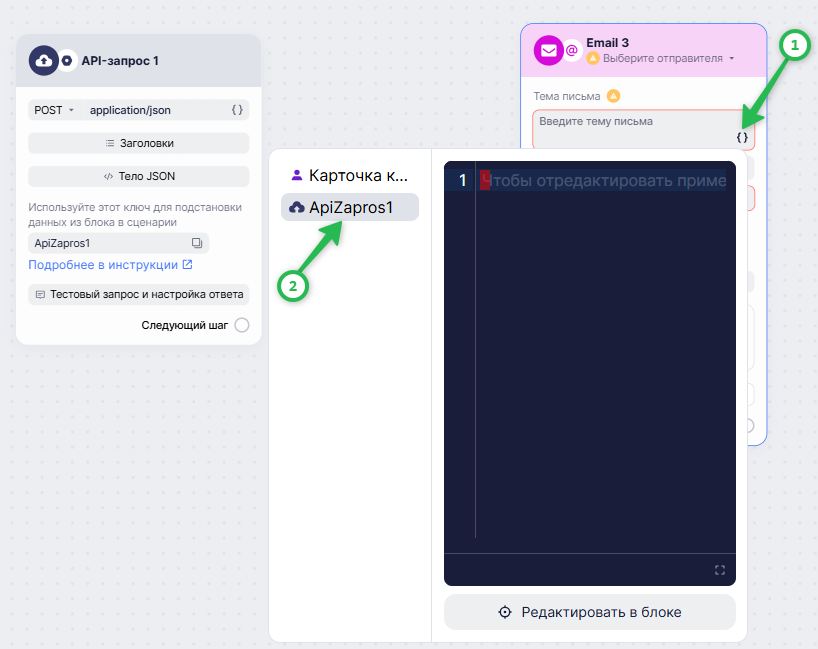Open variables braces in application/json field
The image size is (818, 649).
237,110
